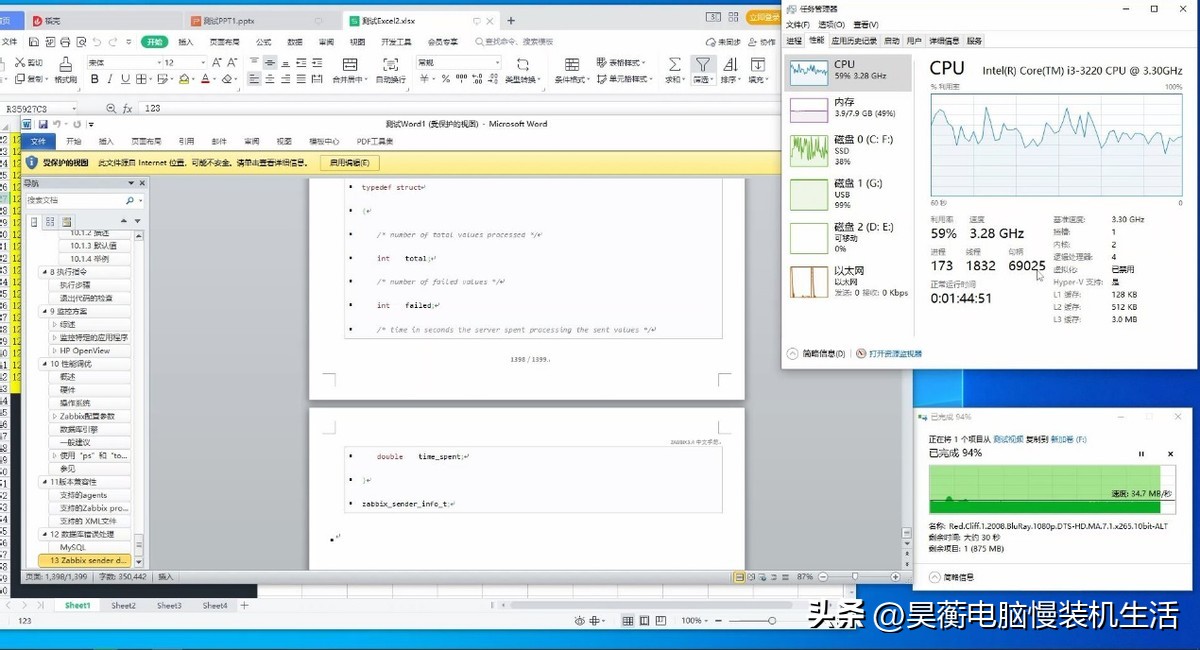Switch to the 进程 tab in Task Manager
The height and width of the screenshot is (650, 1200).
coord(792,40)
